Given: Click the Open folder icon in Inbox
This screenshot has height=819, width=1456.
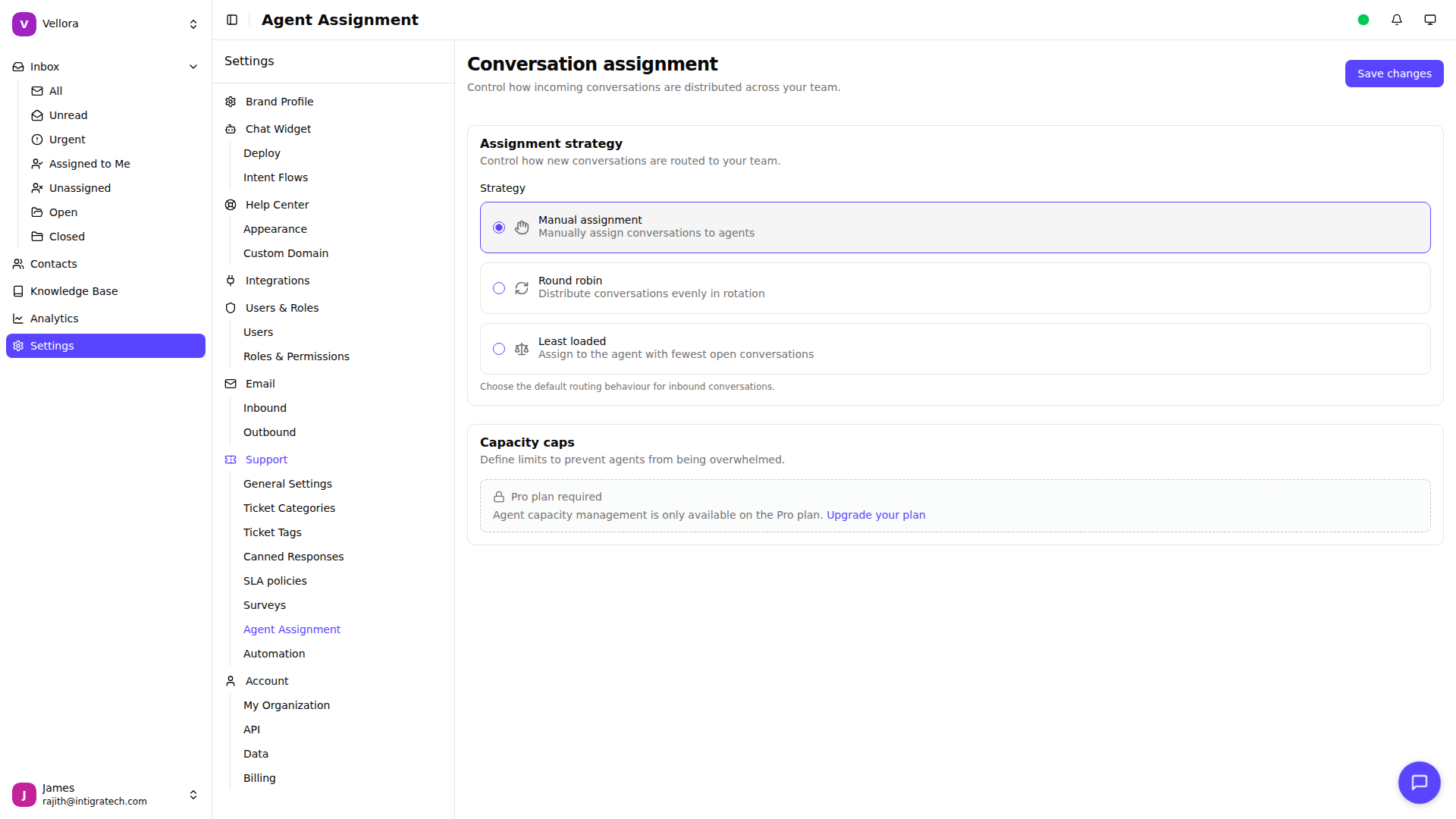Looking at the screenshot, I should click(x=37, y=212).
